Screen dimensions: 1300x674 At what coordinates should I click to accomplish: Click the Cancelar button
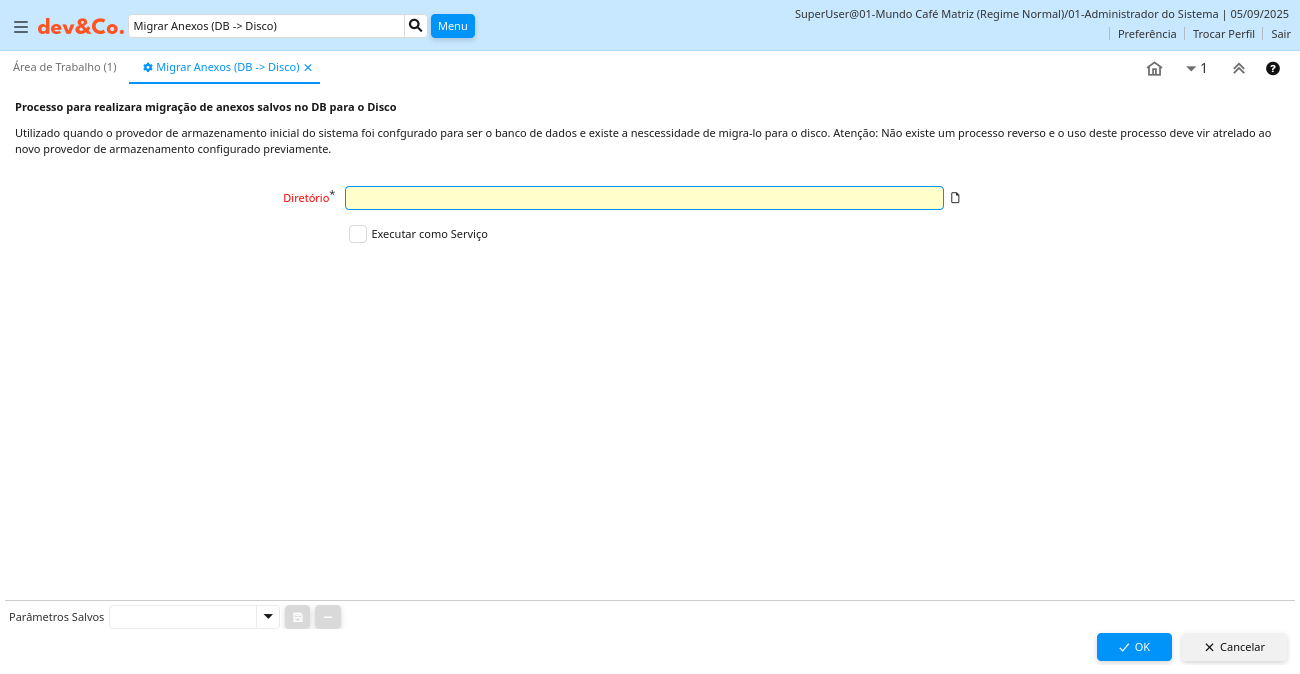(1234, 647)
